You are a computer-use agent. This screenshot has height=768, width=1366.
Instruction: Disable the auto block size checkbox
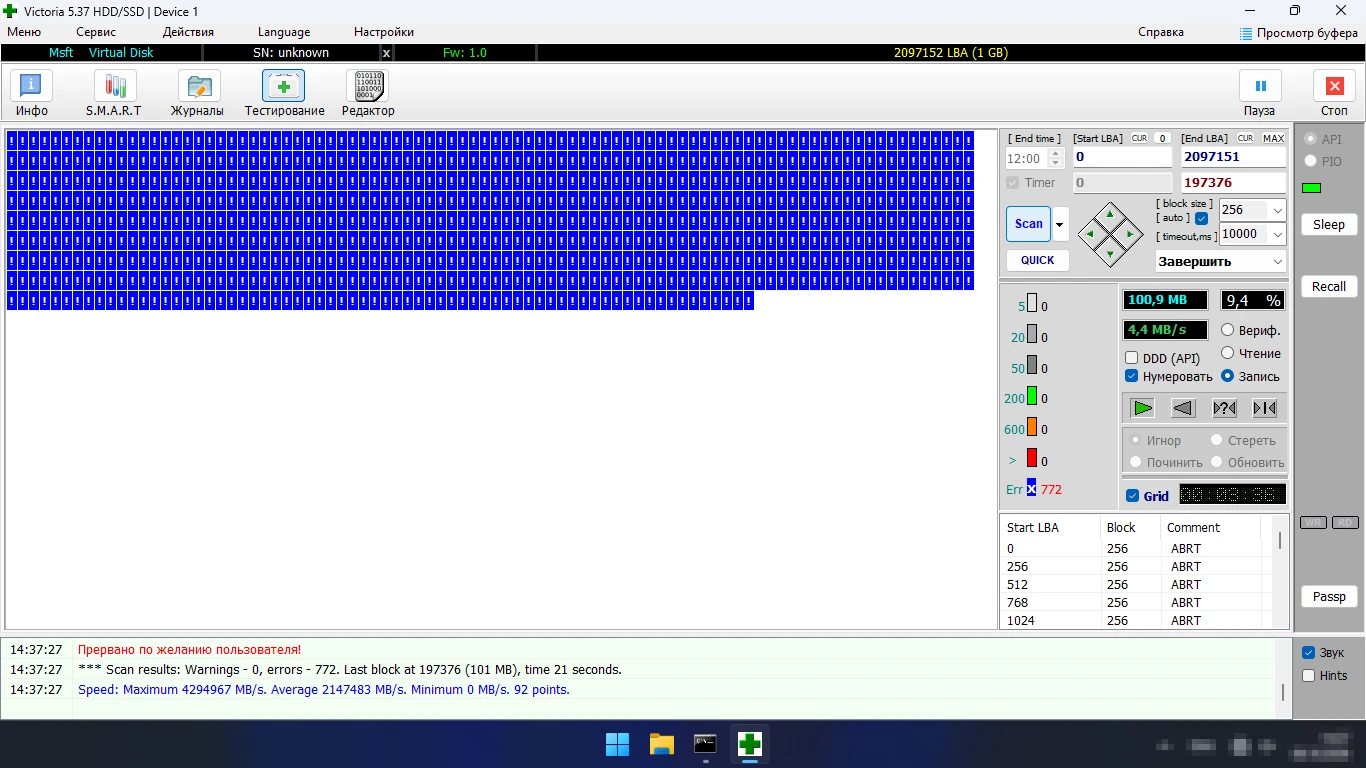point(1201,218)
